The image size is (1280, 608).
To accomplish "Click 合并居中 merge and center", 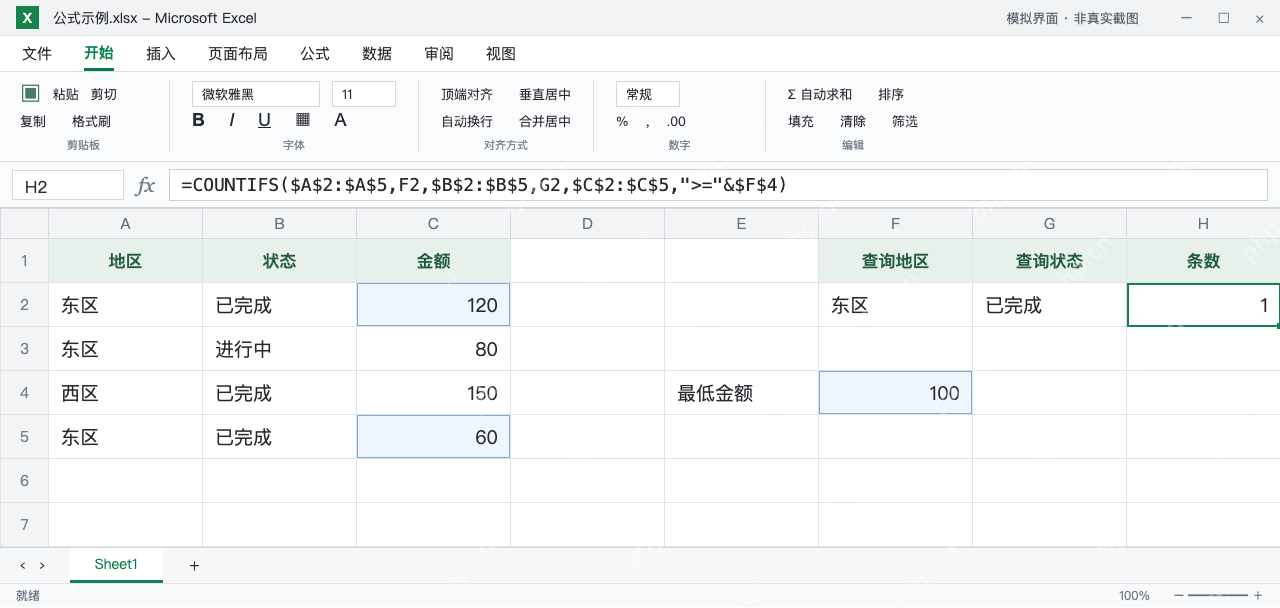I will [x=545, y=121].
